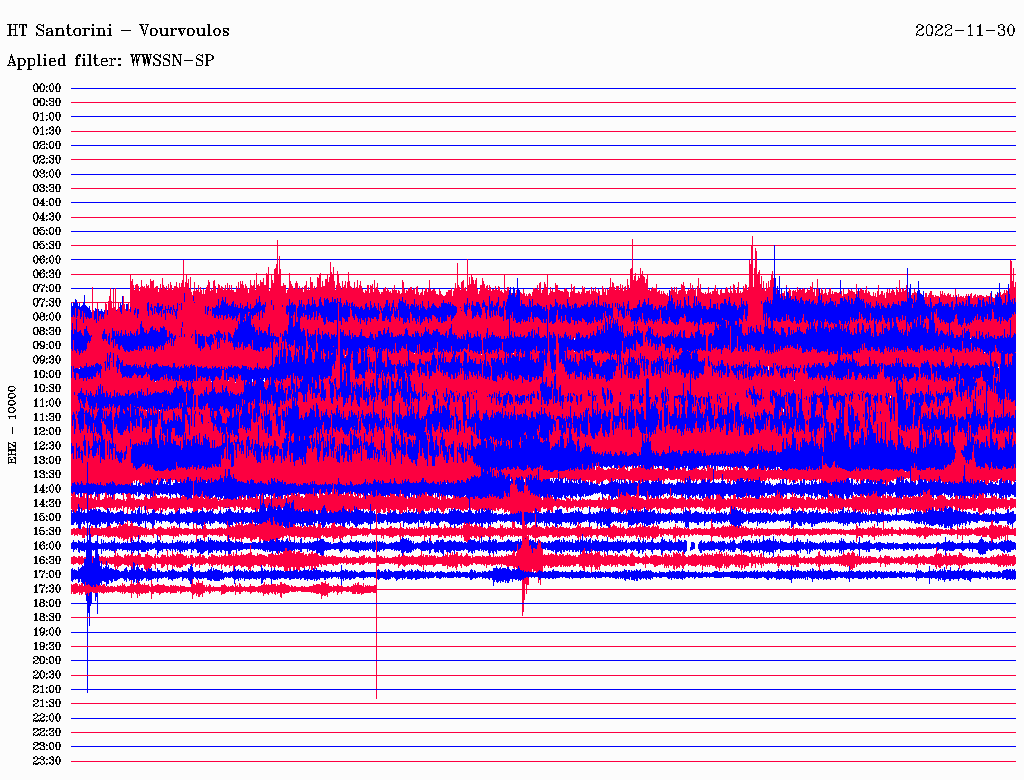1024x780 pixels.
Task: Select the 15:00 time row label
Action: [47, 517]
